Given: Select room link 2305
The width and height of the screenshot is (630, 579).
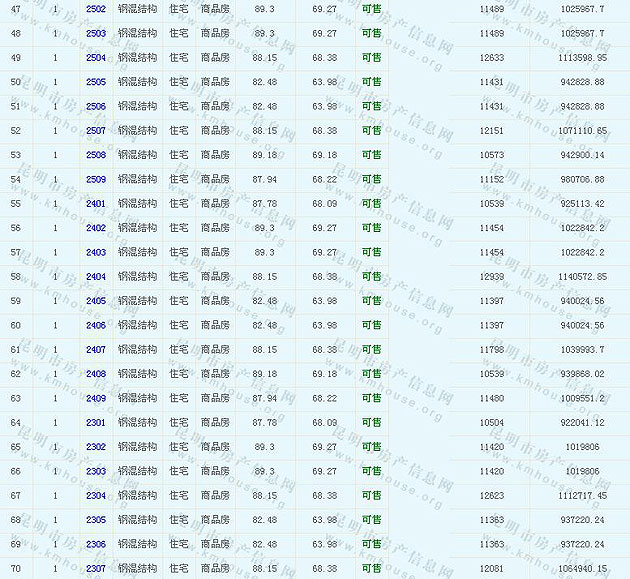Looking at the screenshot, I should [x=96, y=520].
